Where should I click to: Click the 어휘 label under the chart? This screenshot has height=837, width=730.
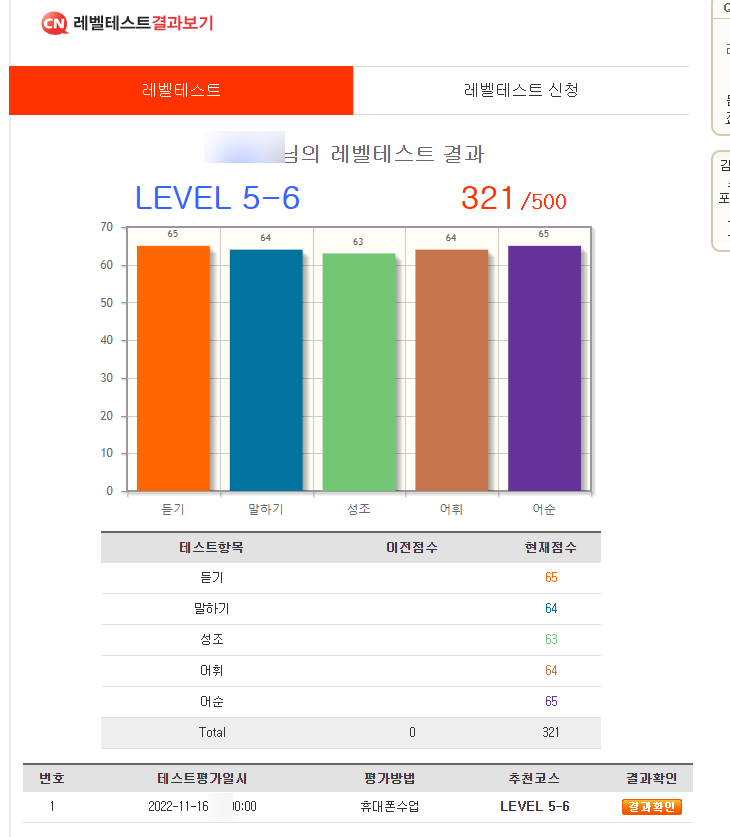(x=451, y=510)
